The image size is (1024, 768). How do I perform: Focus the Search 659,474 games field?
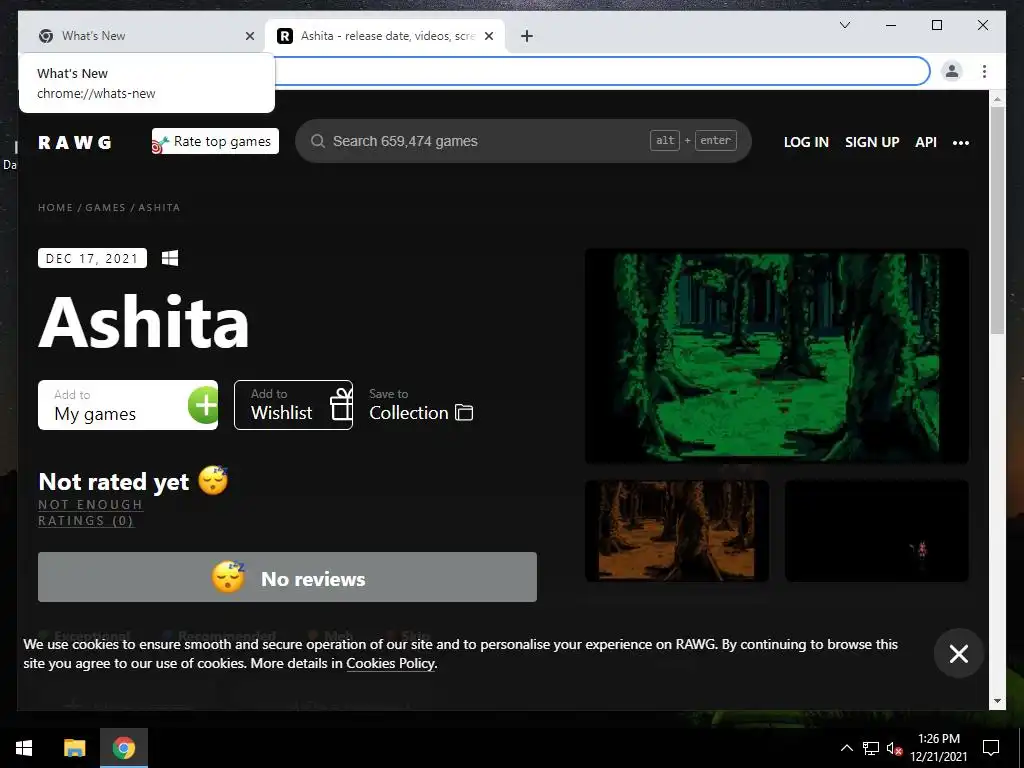[x=523, y=141]
